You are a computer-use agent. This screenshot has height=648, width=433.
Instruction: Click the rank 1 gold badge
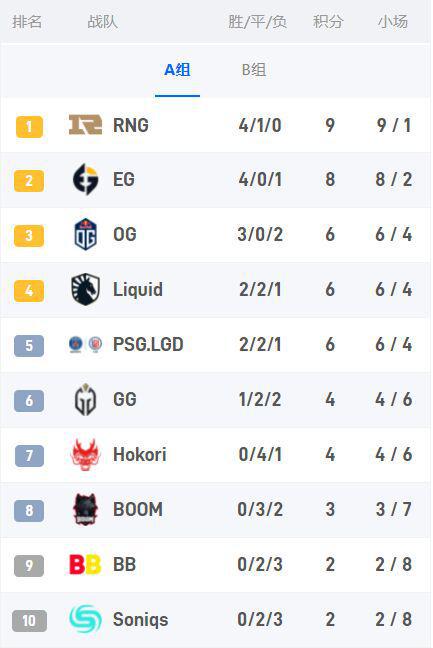(x=29, y=126)
